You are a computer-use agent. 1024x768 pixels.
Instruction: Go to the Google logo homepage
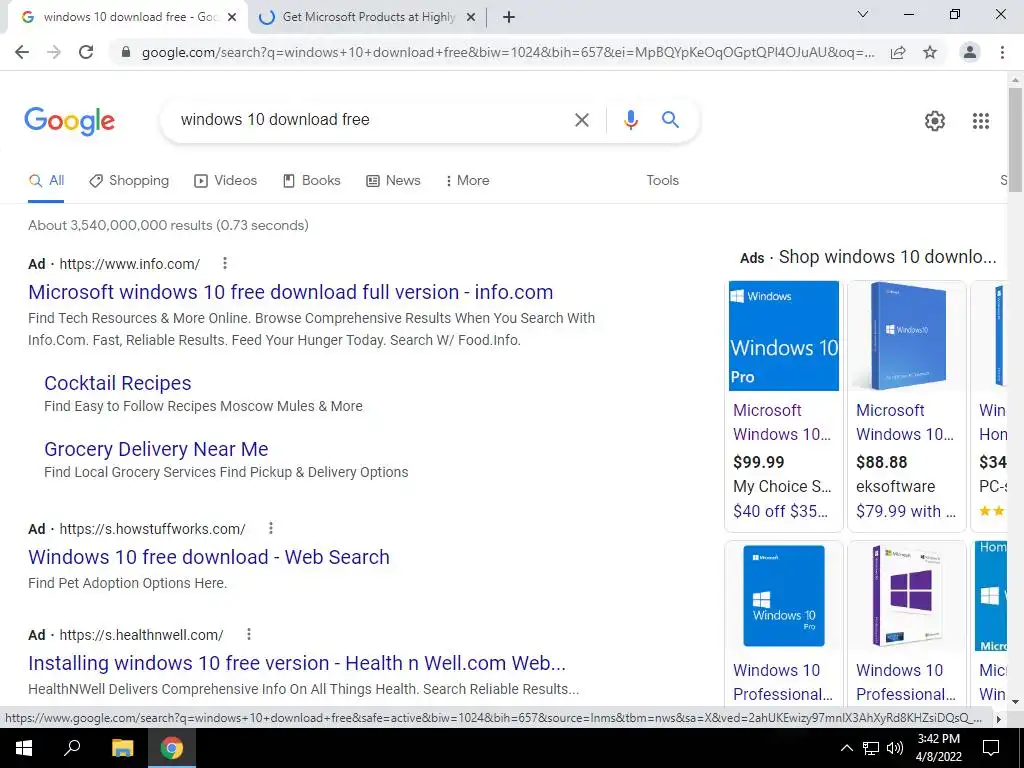pyautogui.click(x=69, y=121)
